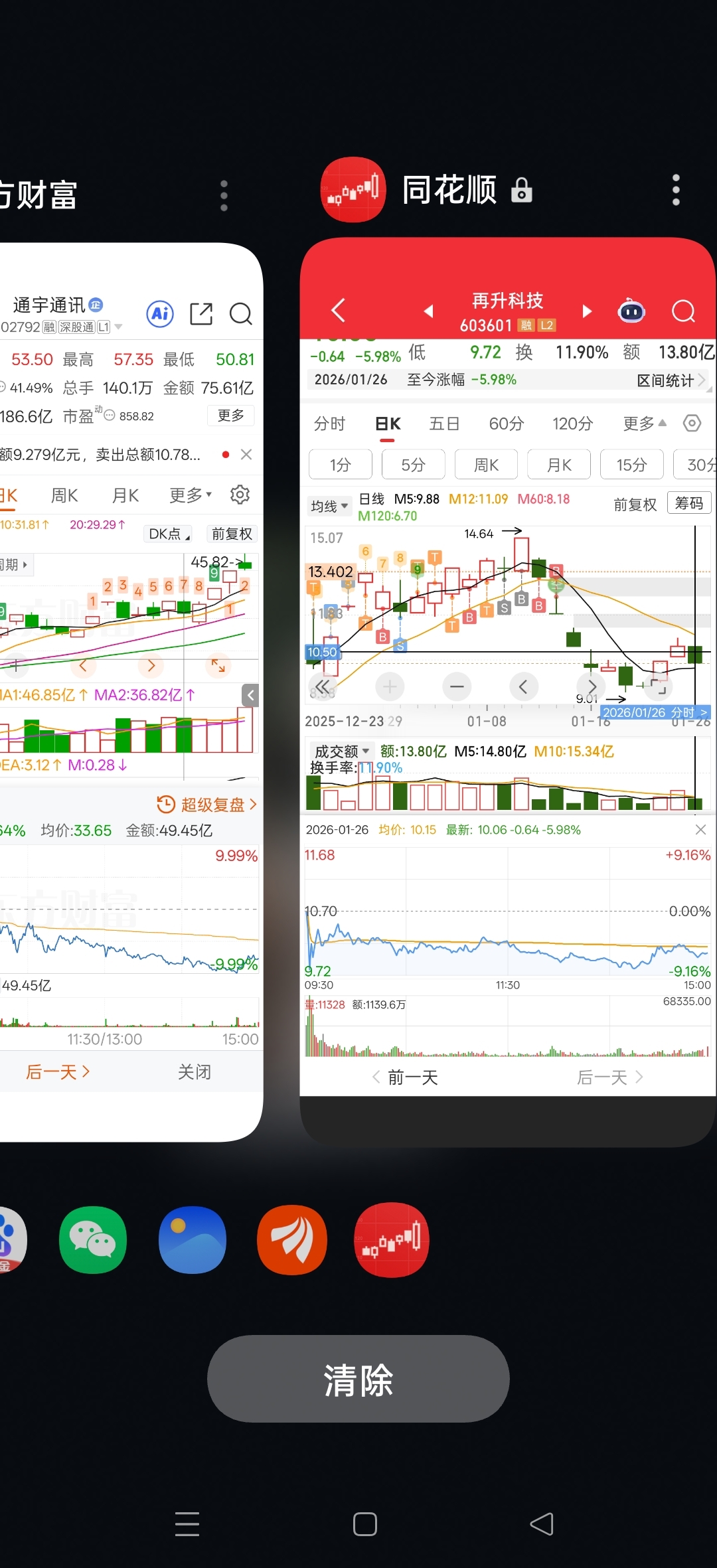Select the 五日 tab in 同花顺
The image size is (717, 1568).
point(445,424)
